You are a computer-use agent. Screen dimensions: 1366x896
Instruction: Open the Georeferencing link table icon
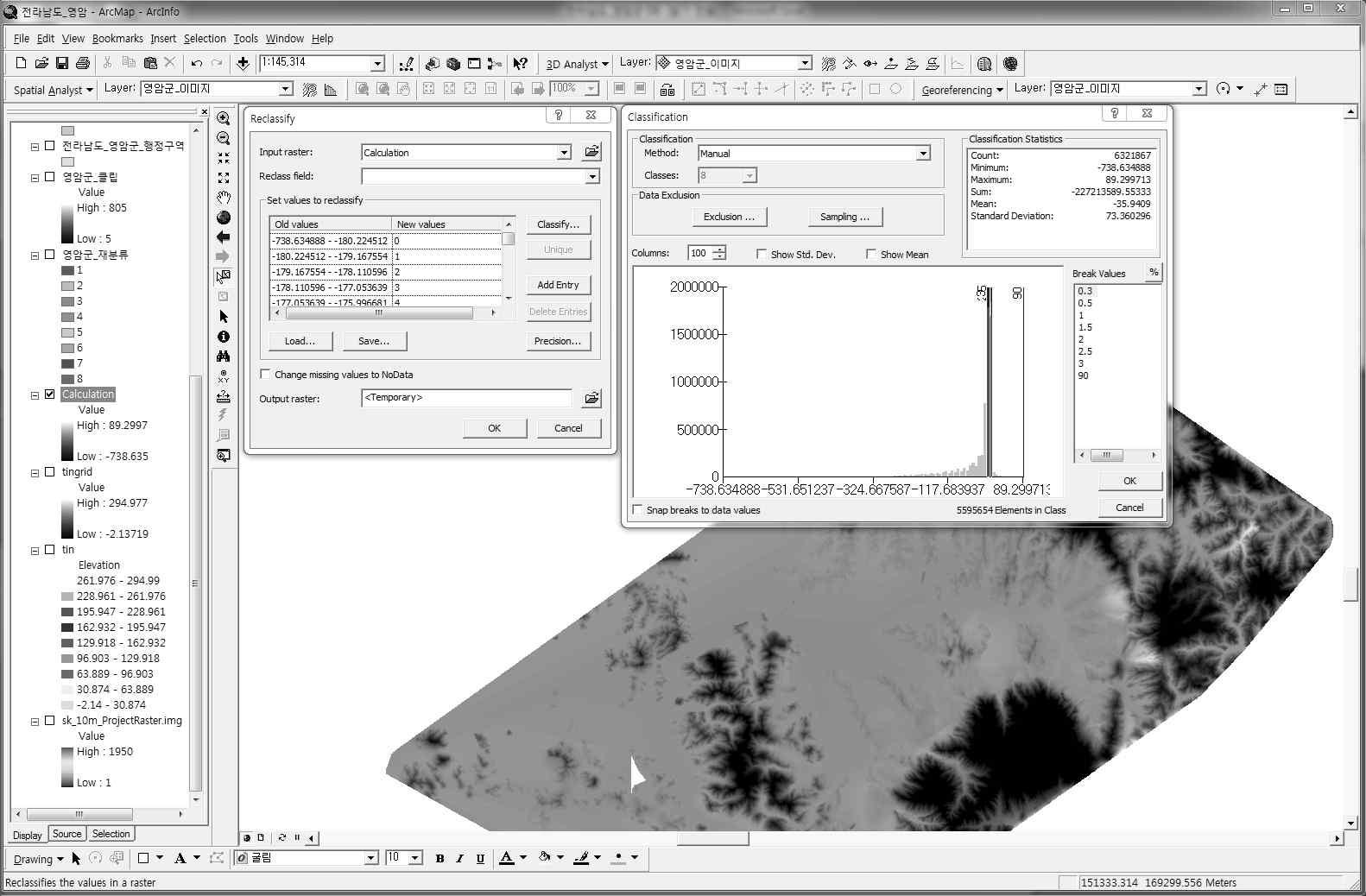[x=1281, y=89]
